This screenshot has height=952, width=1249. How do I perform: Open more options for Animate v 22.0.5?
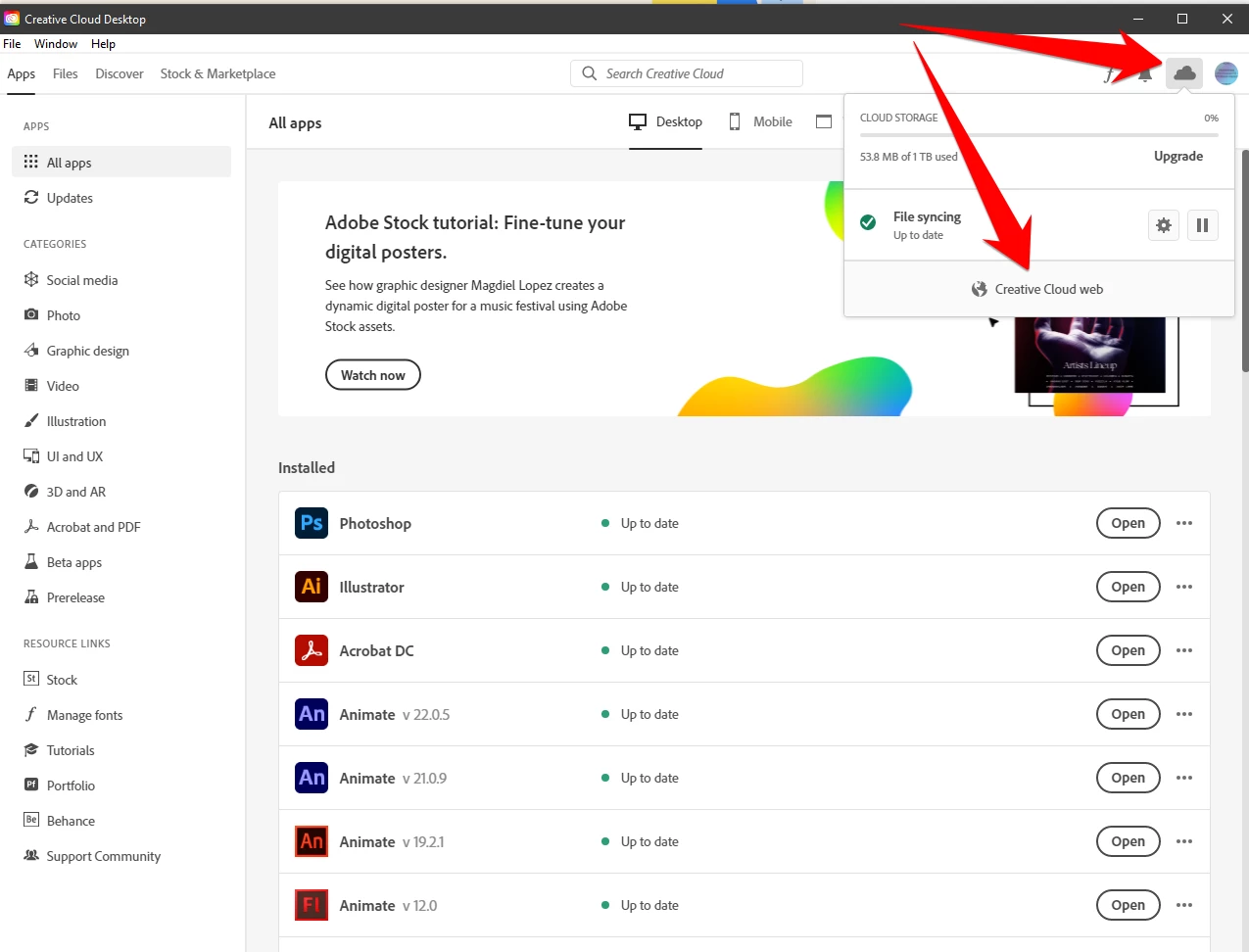coord(1184,714)
